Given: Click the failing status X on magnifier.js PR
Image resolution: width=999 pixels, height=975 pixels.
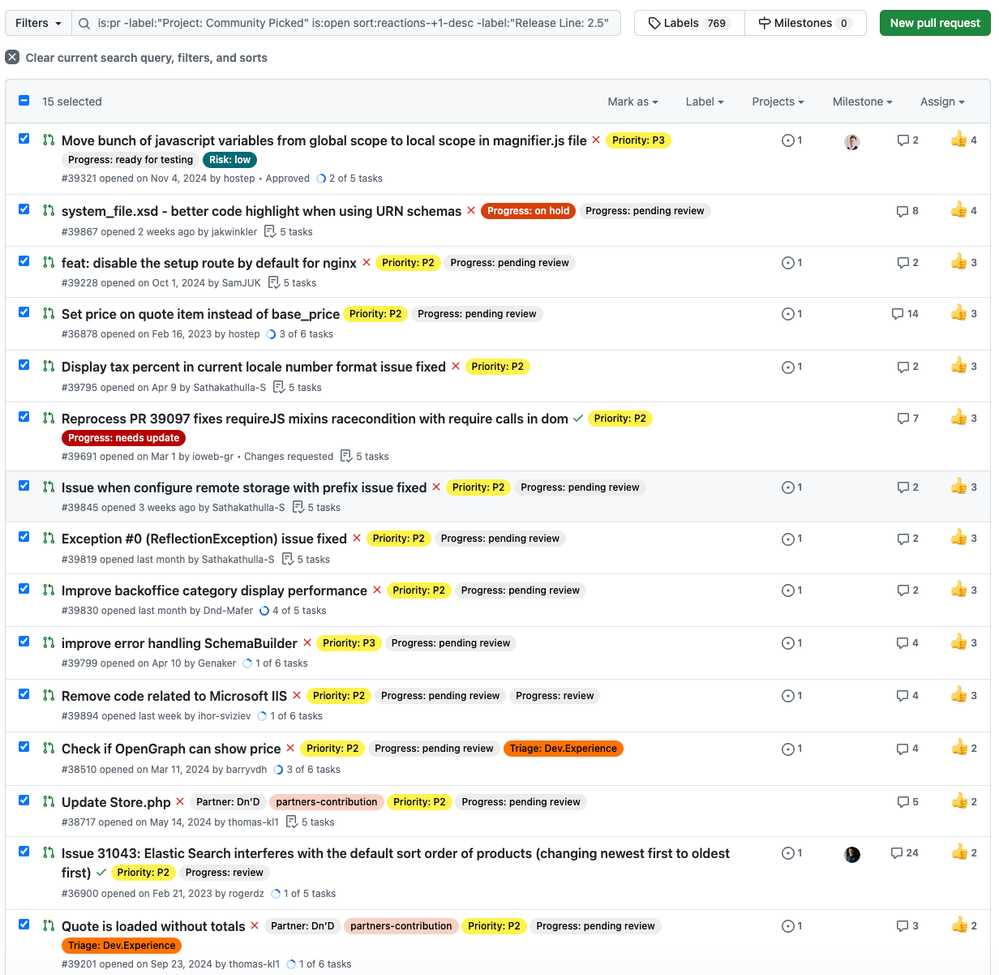Looking at the screenshot, I should [596, 141].
